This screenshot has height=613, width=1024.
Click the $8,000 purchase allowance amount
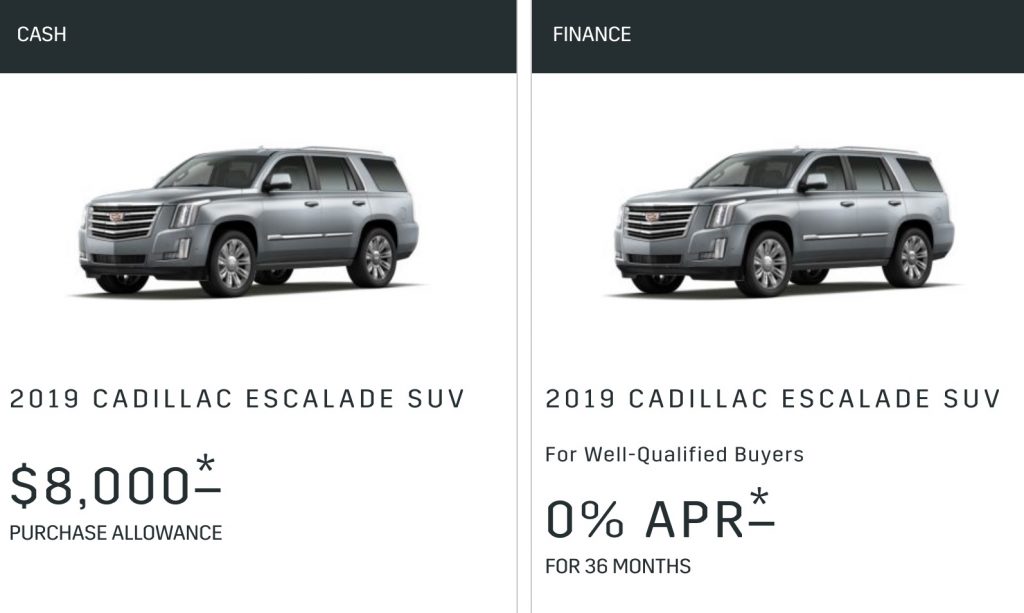(100, 485)
